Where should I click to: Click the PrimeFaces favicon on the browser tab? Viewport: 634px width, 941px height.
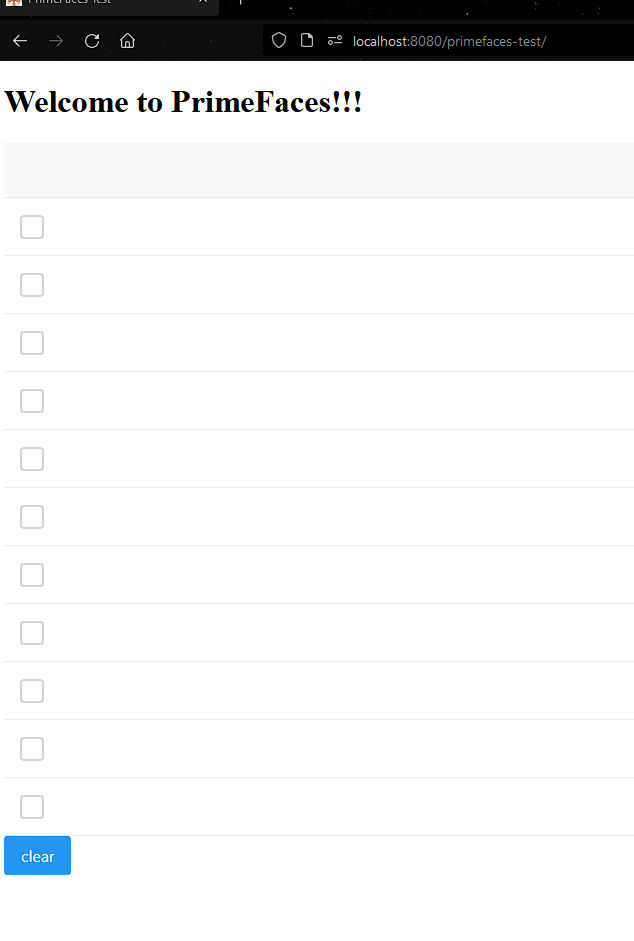pyautogui.click(x=12, y=3)
